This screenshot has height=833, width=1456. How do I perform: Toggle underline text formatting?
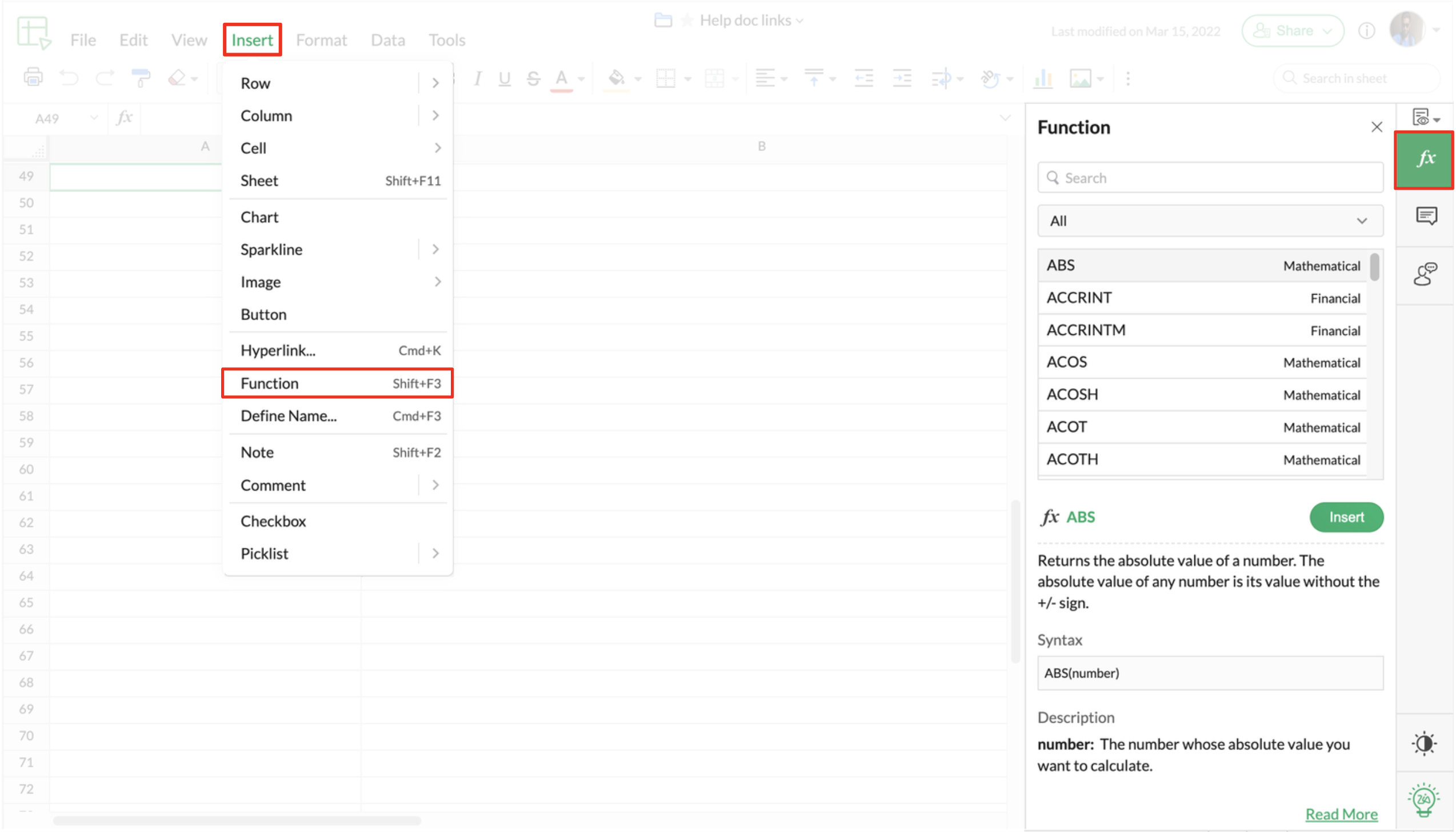504,78
